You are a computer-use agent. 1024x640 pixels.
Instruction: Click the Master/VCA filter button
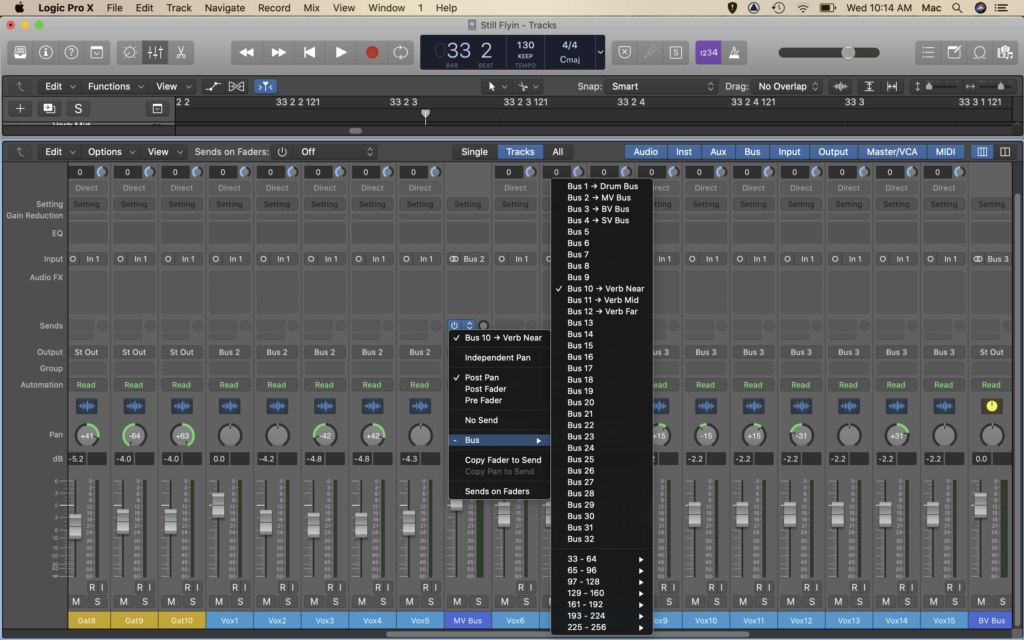click(x=891, y=151)
